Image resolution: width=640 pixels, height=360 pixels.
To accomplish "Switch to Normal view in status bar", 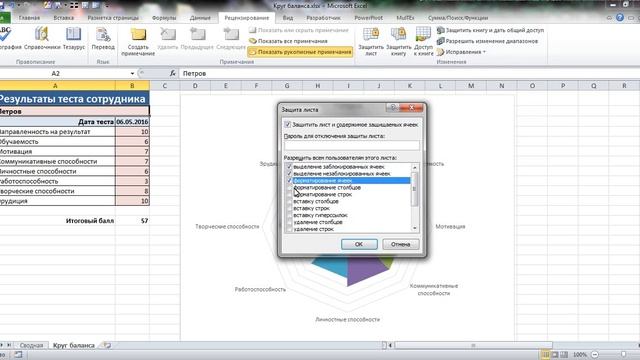I will [x=545, y=355].
